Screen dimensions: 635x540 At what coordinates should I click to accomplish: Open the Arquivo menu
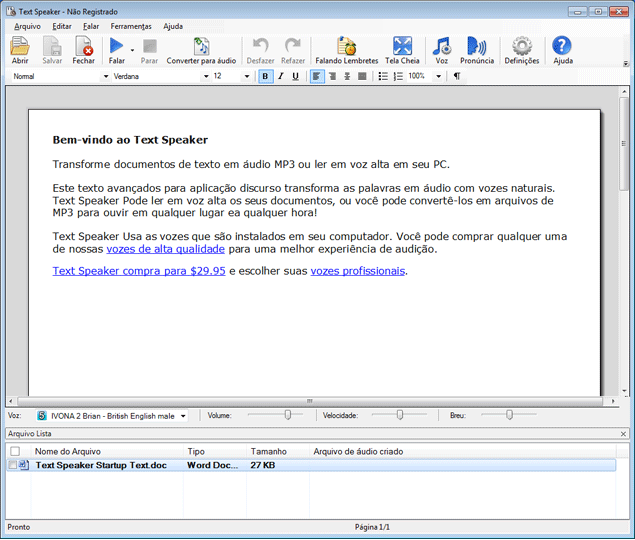click(28, 26)
